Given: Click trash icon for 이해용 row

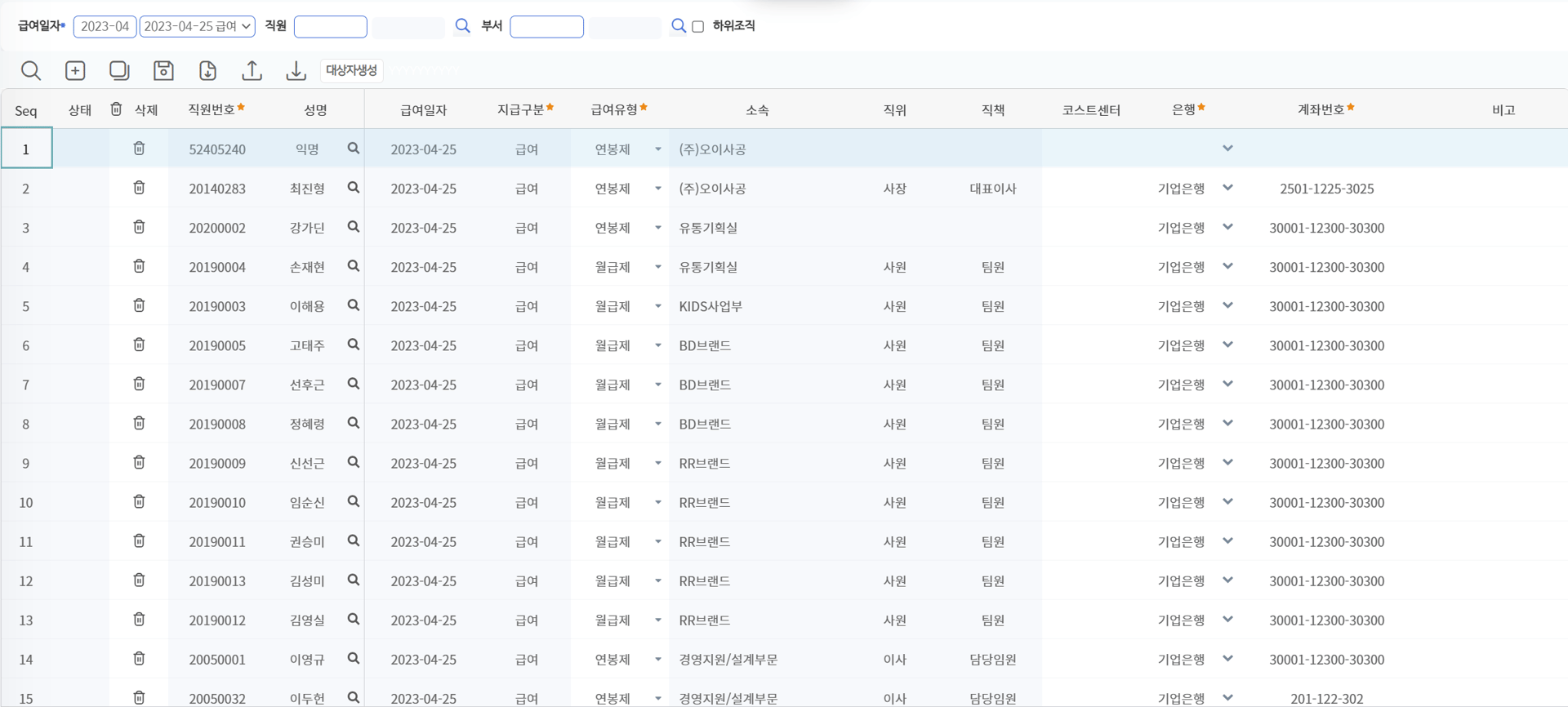Looking at the screenshot, I should click(139, 305).
